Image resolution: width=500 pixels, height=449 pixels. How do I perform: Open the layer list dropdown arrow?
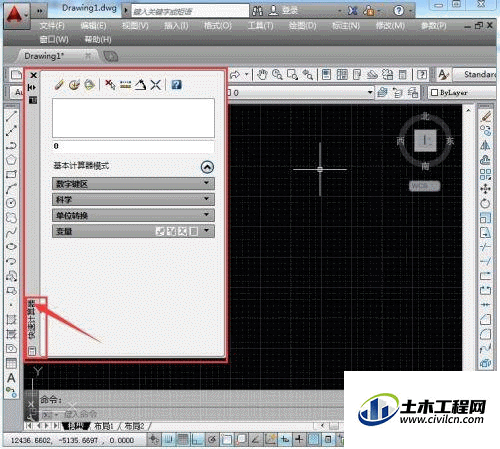click(x=370, y=92)
